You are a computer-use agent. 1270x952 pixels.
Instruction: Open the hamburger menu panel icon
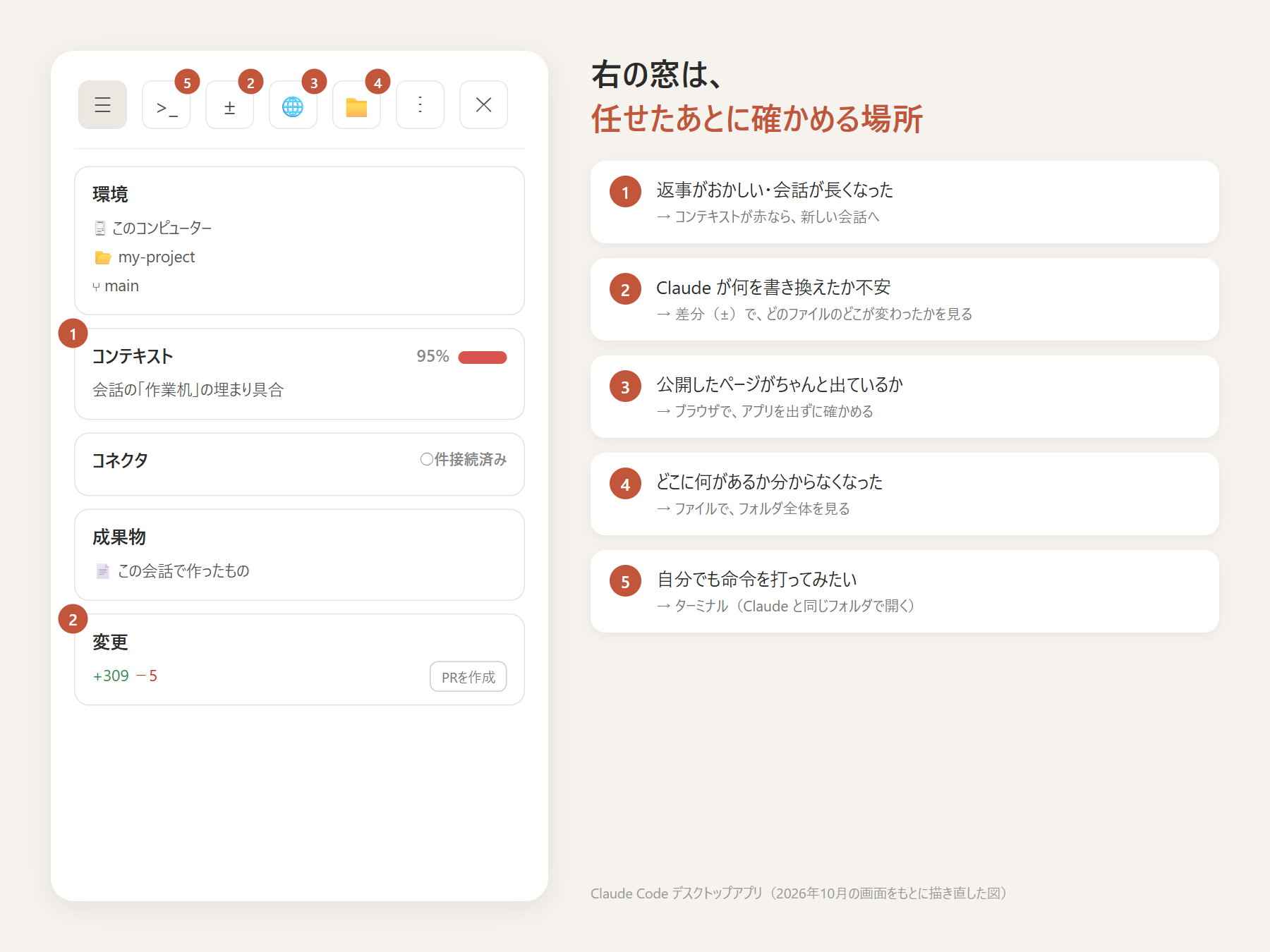pos(102,105)
